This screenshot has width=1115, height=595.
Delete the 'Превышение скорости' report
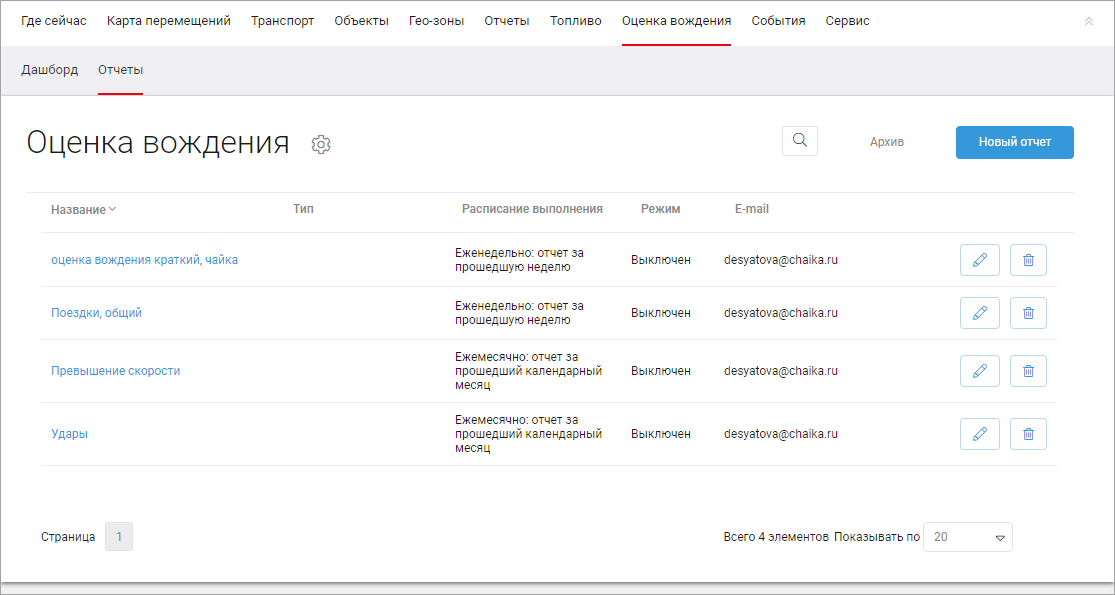tap(1028, 371)
